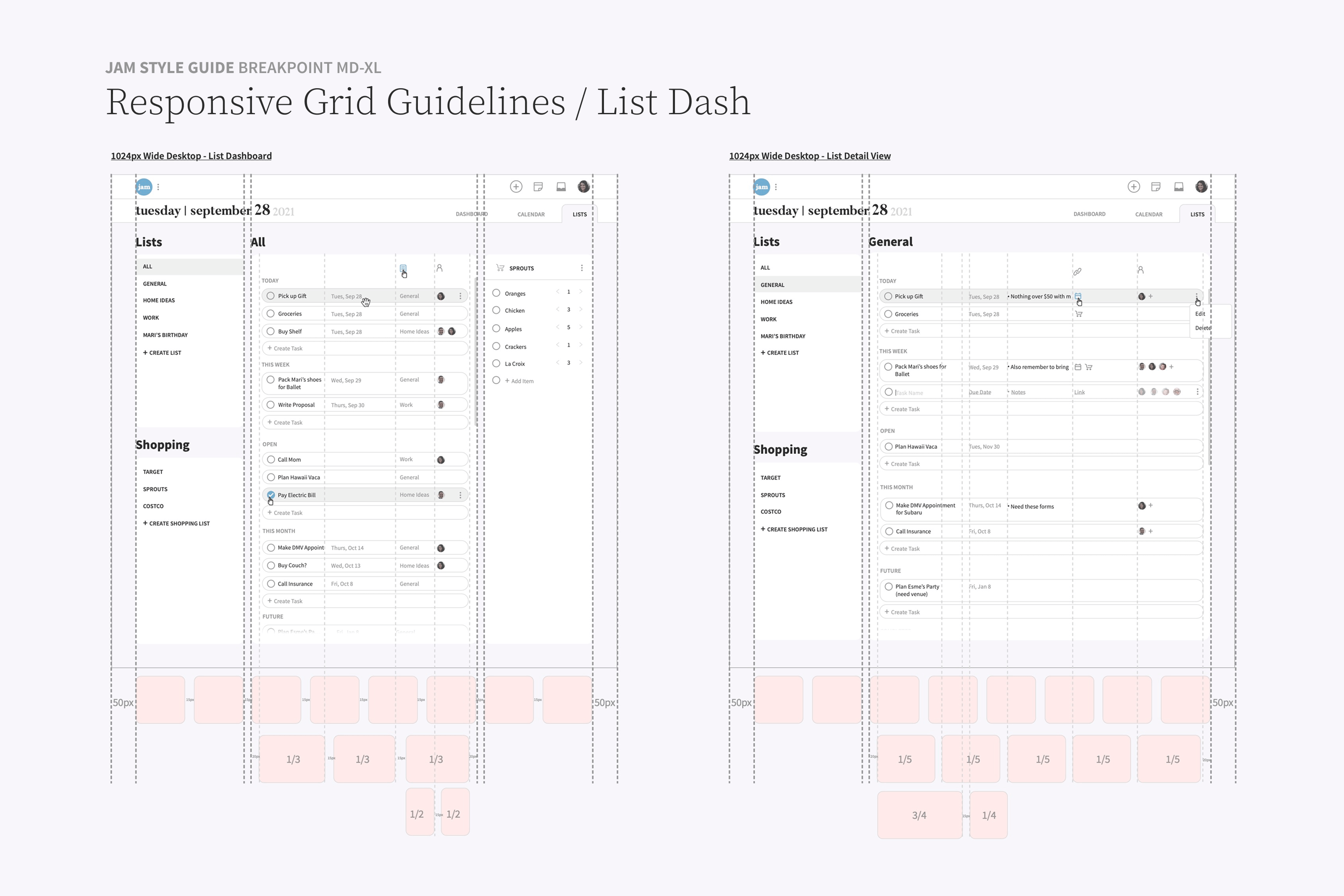Viewport: 1344px width, 896px height.
Task: Check off the Pick up Gift task
Action: (x=271, y=296)
